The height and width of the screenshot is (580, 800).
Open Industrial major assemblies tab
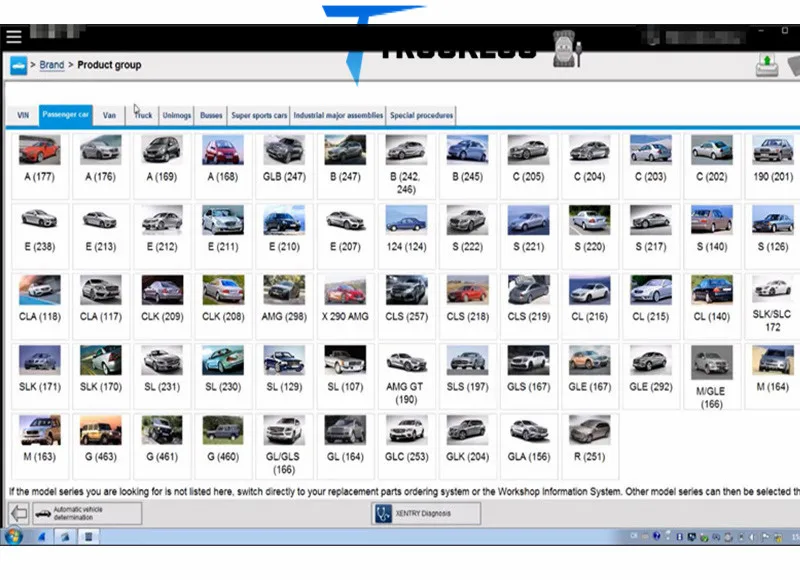tap(338, 115)
